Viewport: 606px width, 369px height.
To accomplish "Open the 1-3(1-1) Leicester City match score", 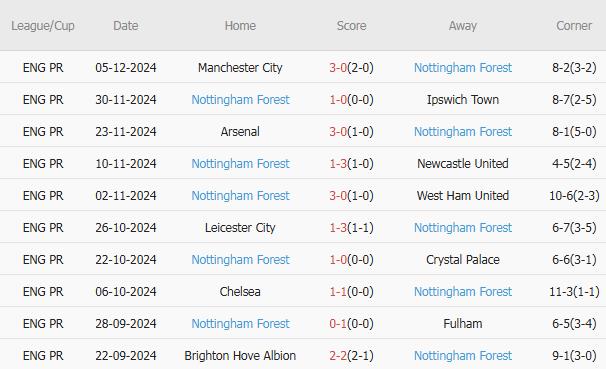I will tap(351, 228).
